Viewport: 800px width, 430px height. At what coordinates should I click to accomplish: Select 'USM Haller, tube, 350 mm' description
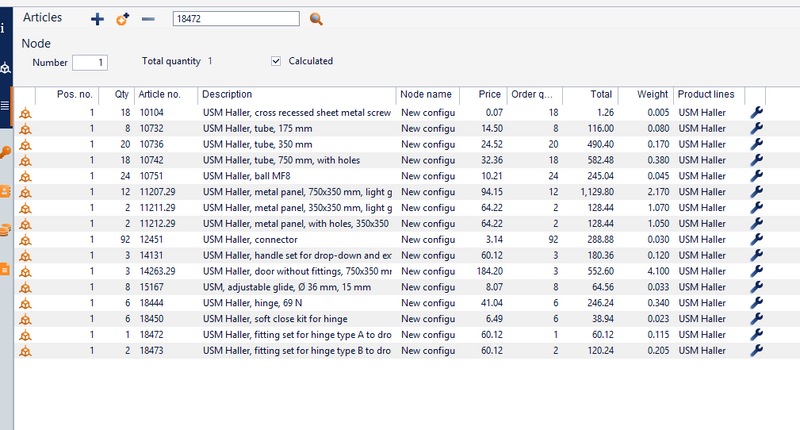tap(258, 144)
